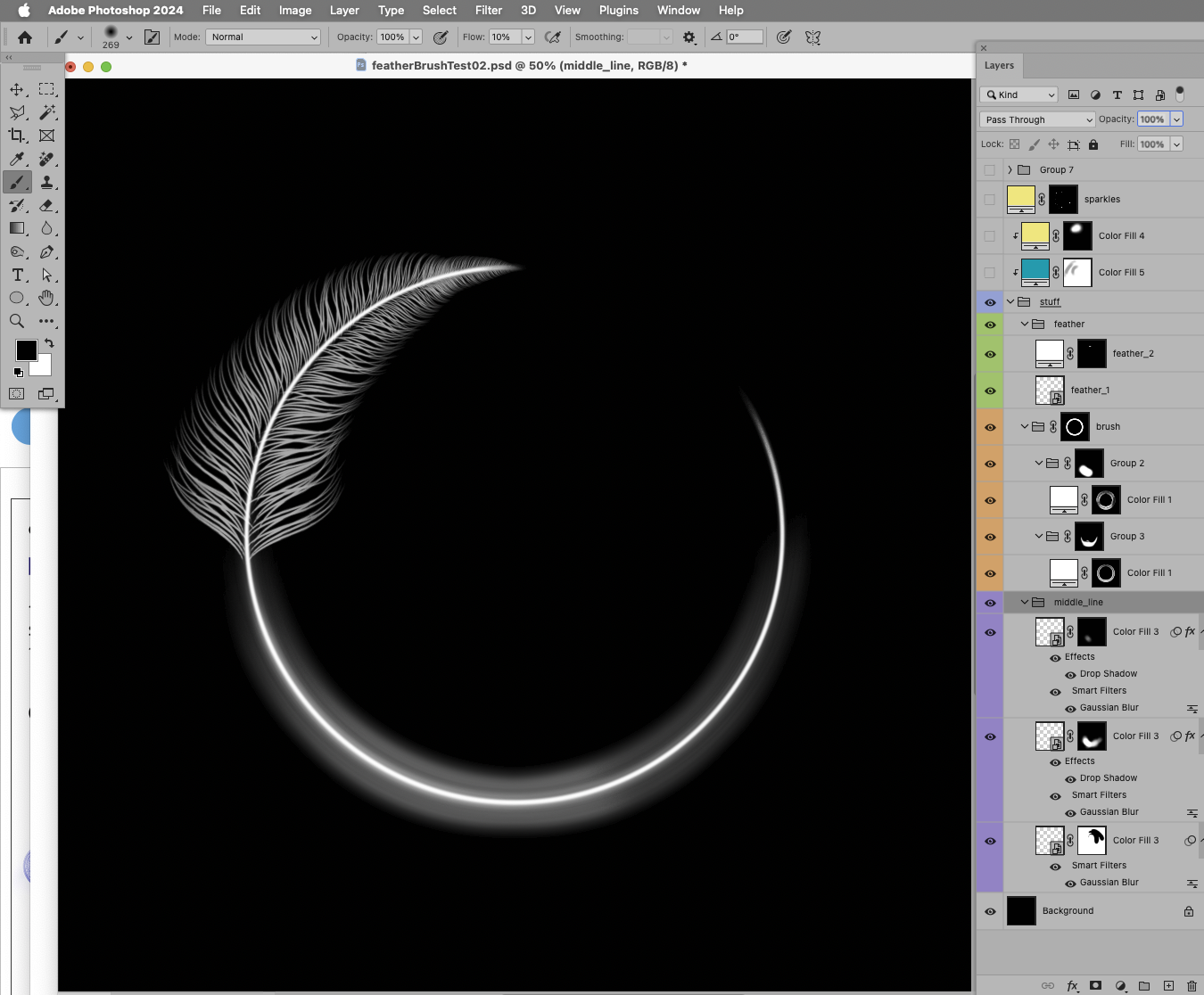Select the Eyedropper tool
Screen dimensions: 1204x995
pos(18,158)
